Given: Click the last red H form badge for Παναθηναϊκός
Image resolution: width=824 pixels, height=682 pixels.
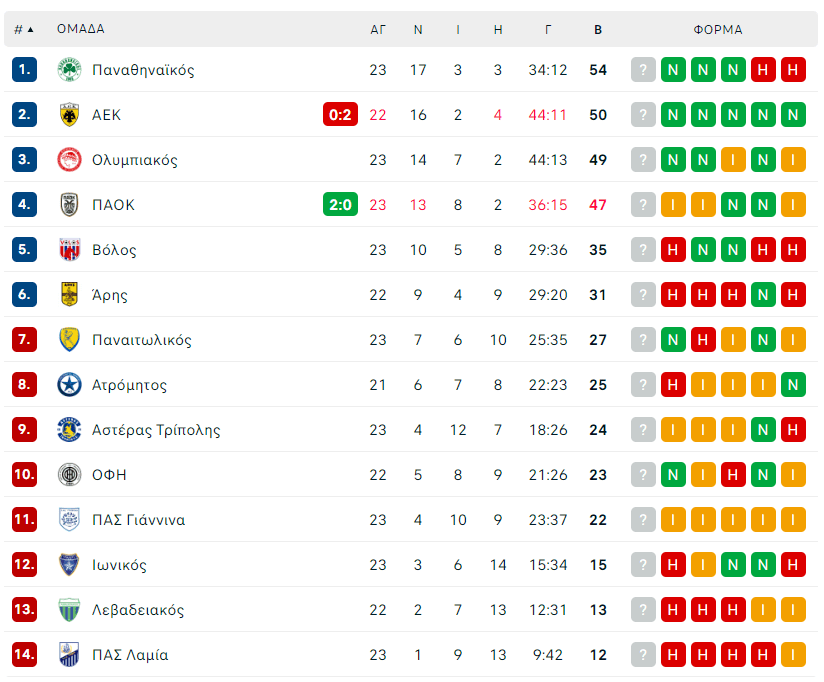Looking at the screenshot, I should point(793,70).
